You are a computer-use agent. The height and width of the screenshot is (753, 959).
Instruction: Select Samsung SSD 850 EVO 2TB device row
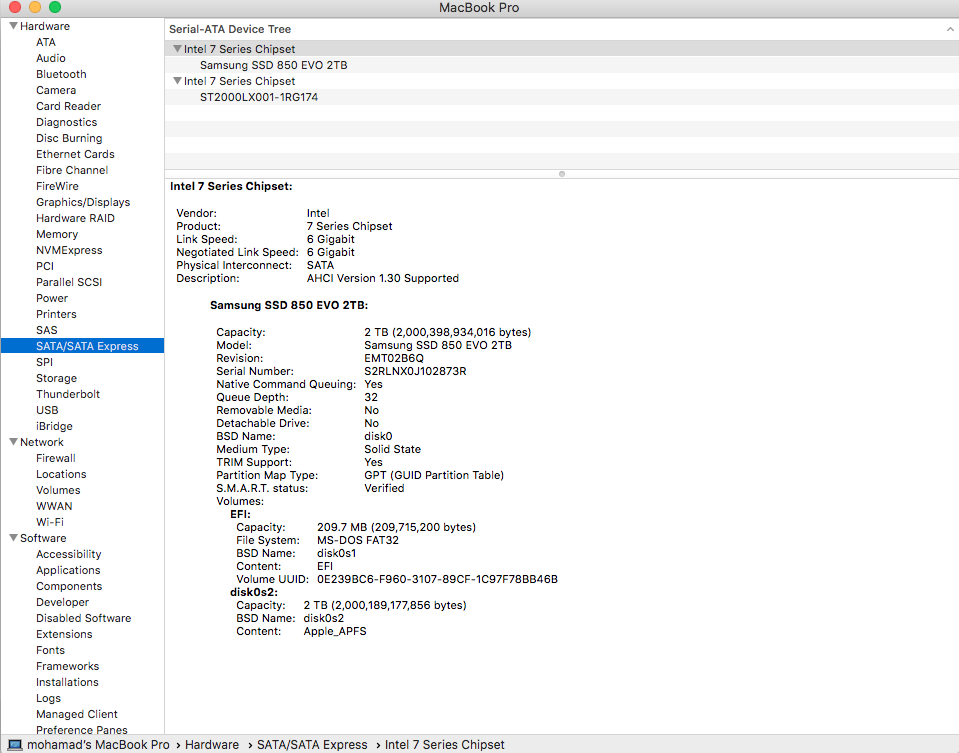[561, 65]
